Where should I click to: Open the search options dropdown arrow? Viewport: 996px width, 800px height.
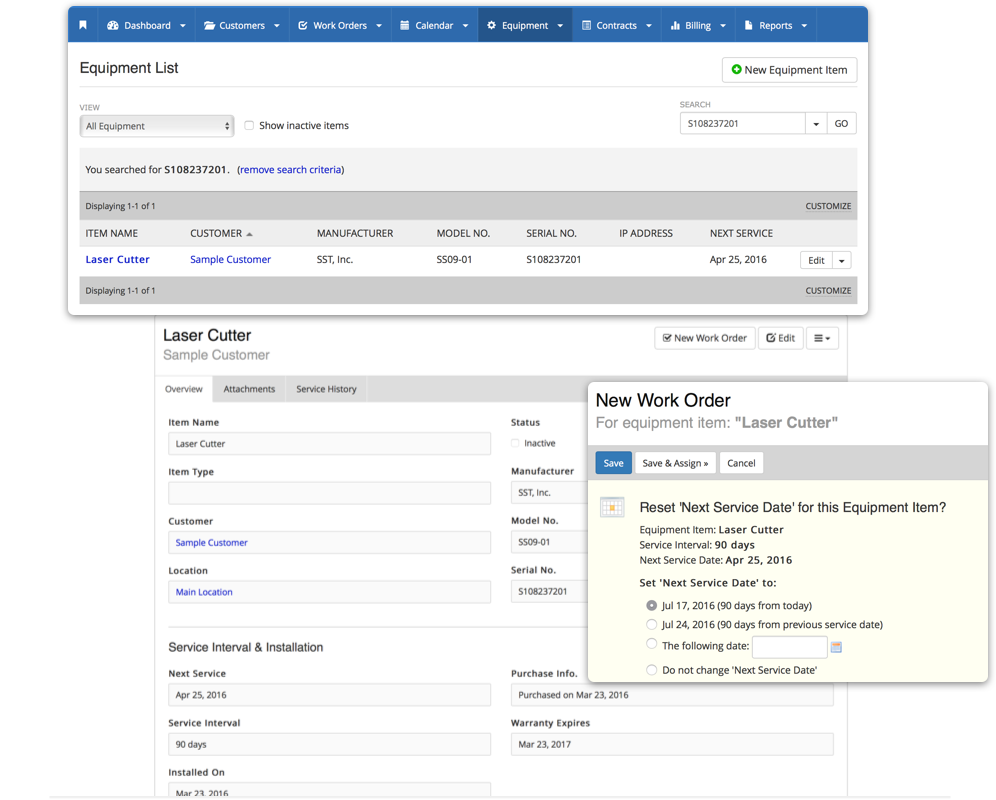click(816, 124)
